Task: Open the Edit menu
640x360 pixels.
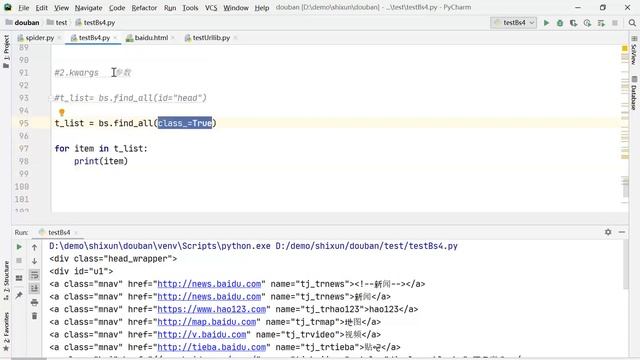Action: pyautogui.click(x=42, y=8)
